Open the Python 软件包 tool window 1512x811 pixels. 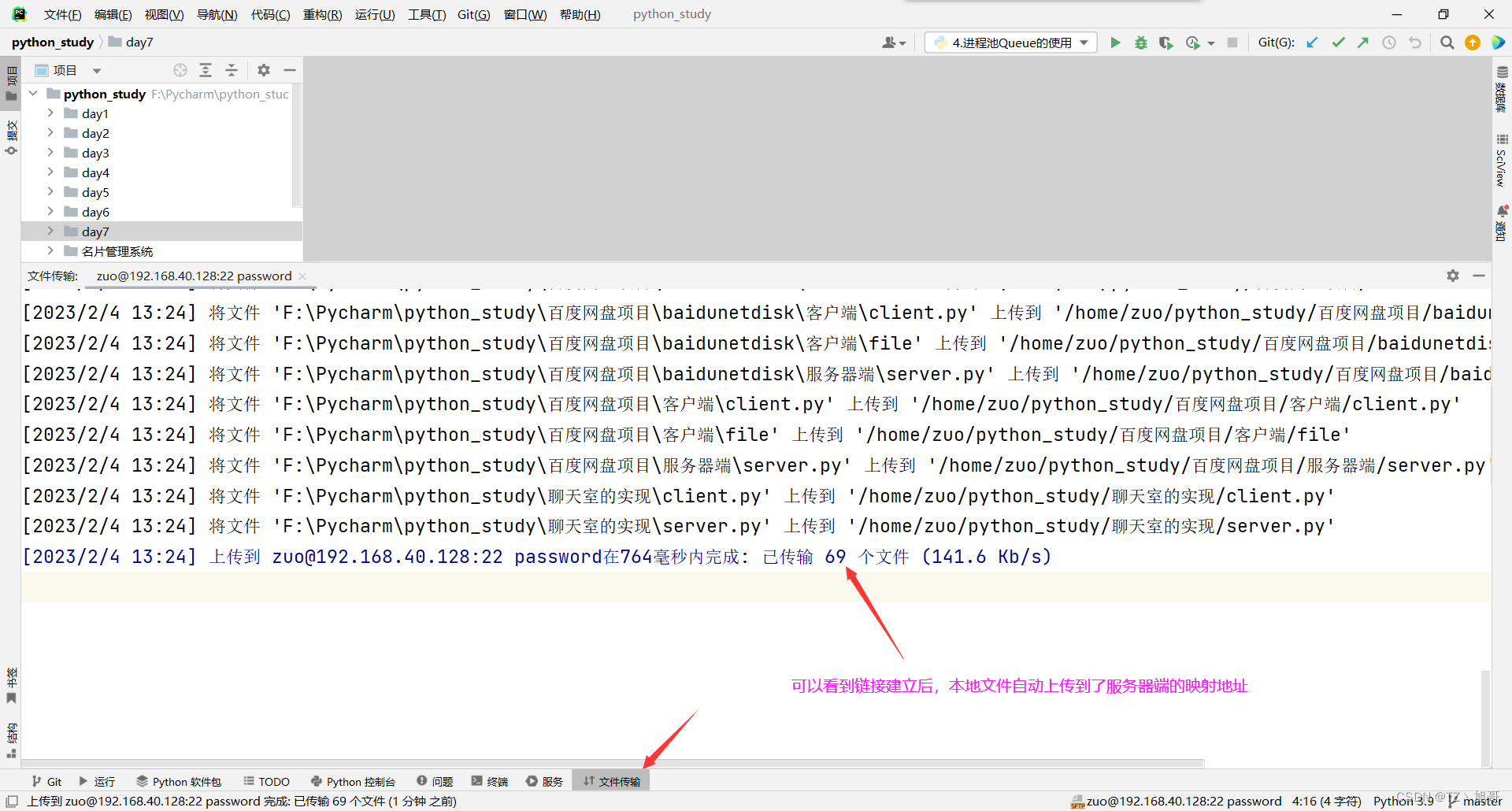pyautogui.click(x=179, y=781)
